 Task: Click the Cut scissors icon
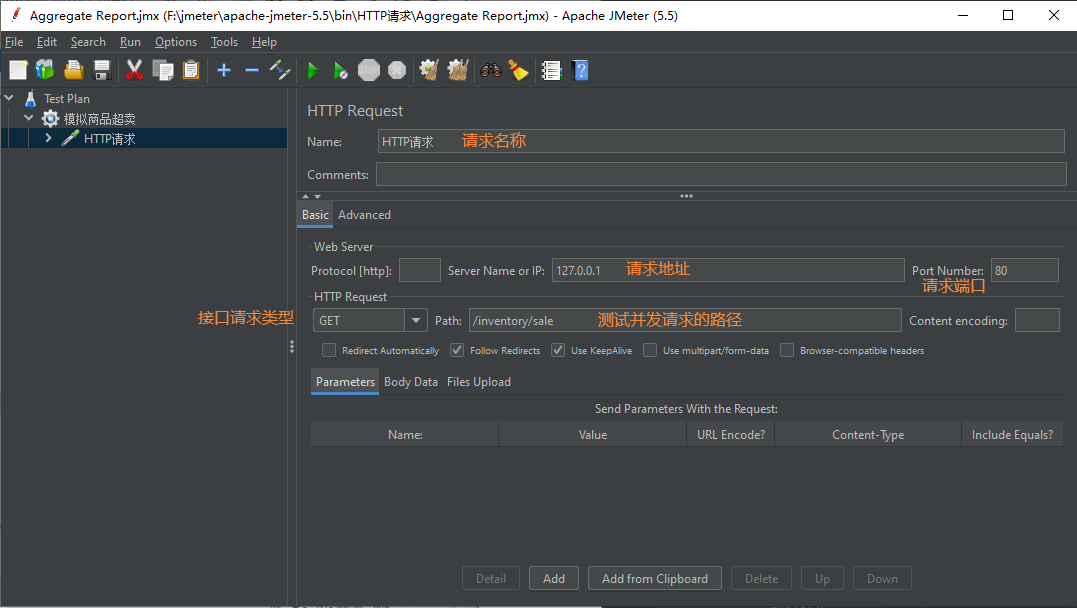coord(135,70)
